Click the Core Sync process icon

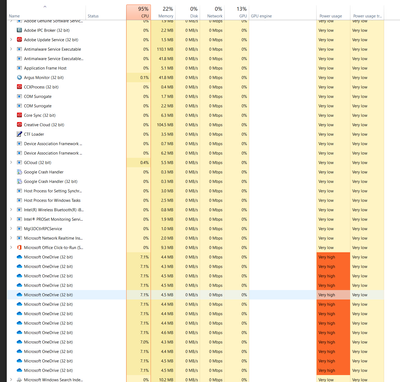(x=19, y=115)
